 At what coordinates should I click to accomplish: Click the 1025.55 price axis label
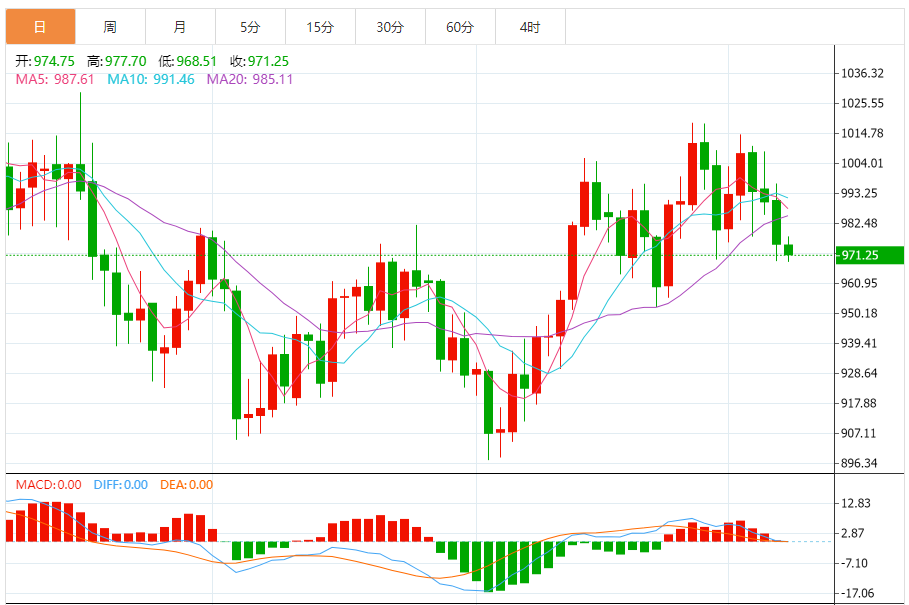pyautogui.click(x=863, y=103)
